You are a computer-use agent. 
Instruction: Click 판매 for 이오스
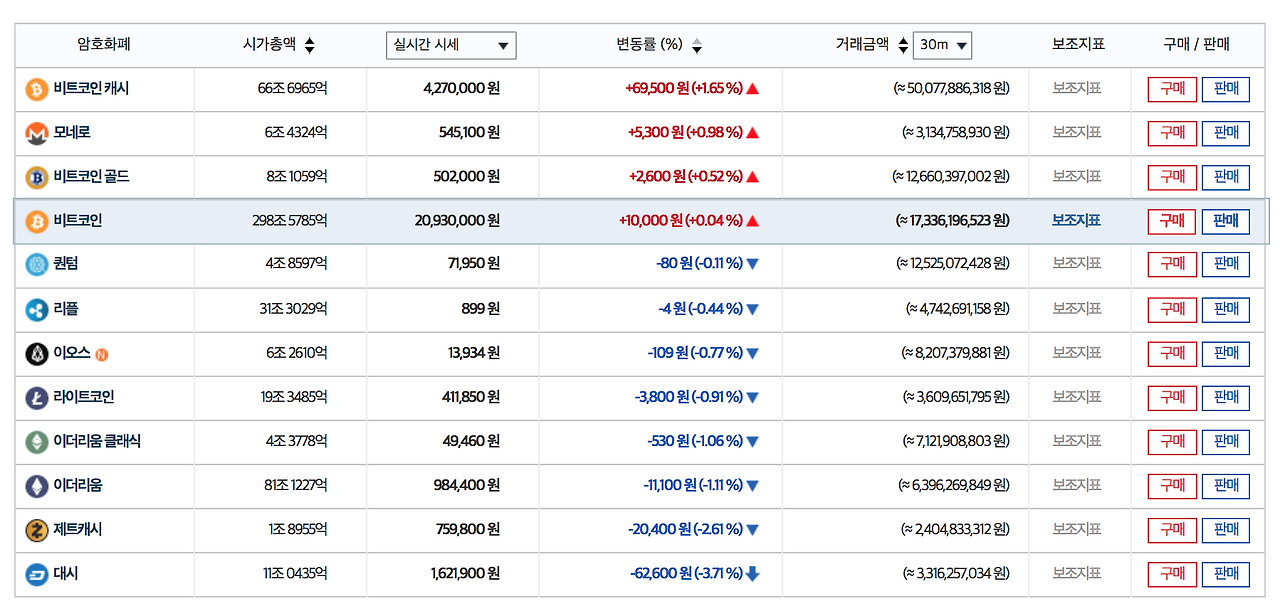(1226, 353)
